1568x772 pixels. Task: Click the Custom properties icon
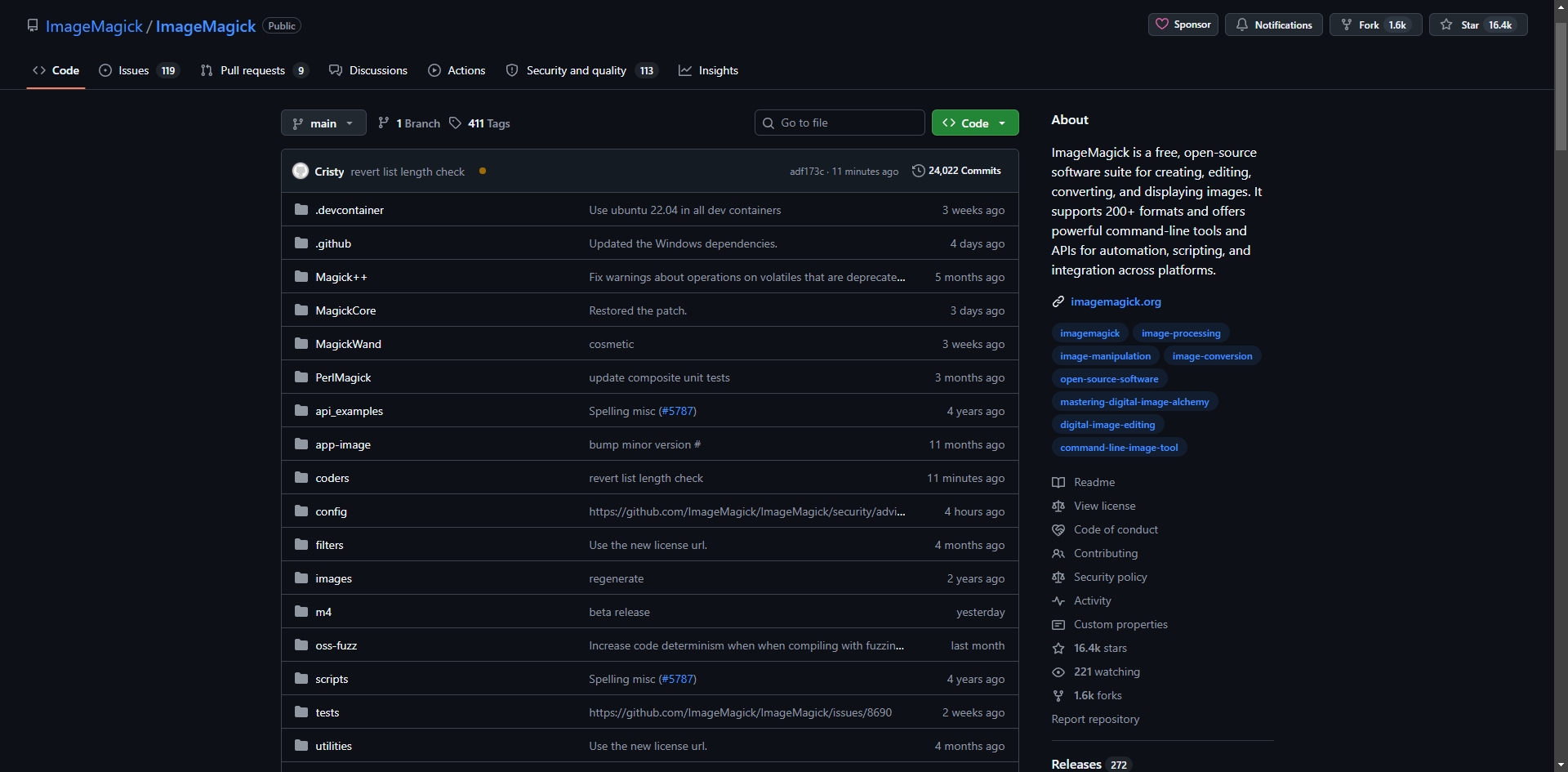click(1058, 625)
